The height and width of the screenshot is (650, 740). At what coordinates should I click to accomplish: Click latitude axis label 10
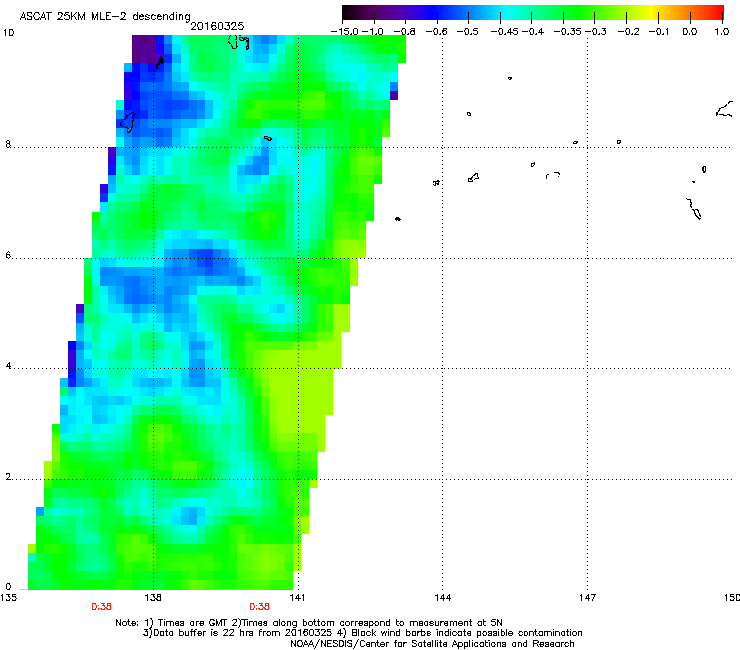8,33
